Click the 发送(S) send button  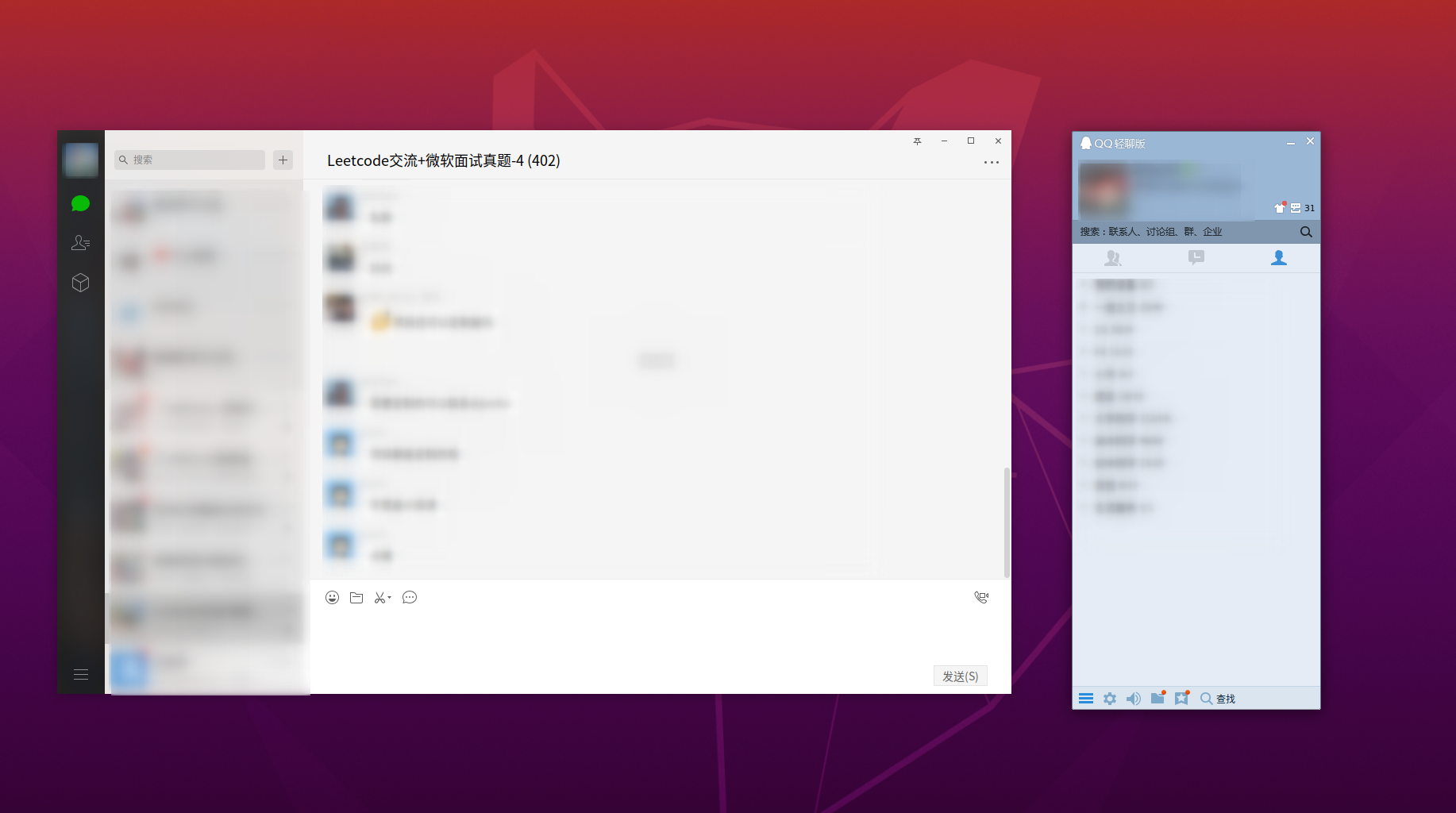960,676
